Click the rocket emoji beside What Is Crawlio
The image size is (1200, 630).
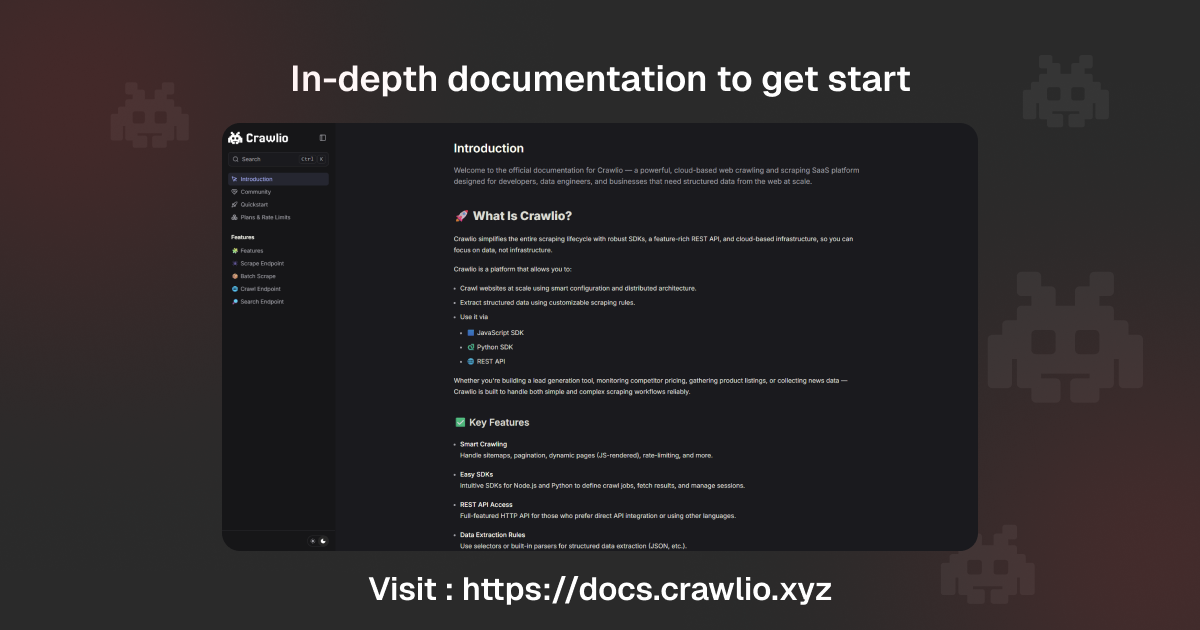(461, 215)
